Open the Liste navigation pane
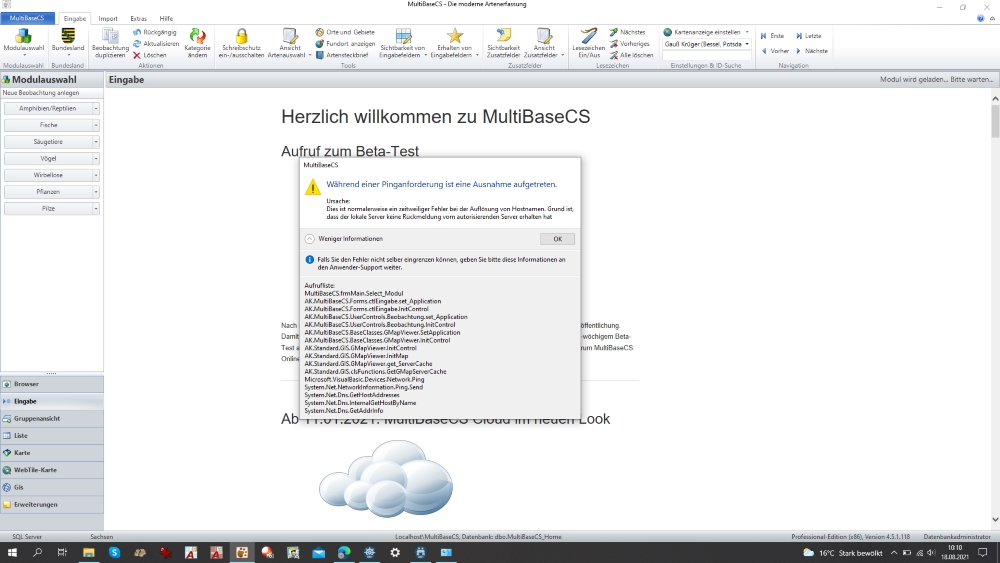The height and width of the screenshot is (563, 1000). coord(52,435)
